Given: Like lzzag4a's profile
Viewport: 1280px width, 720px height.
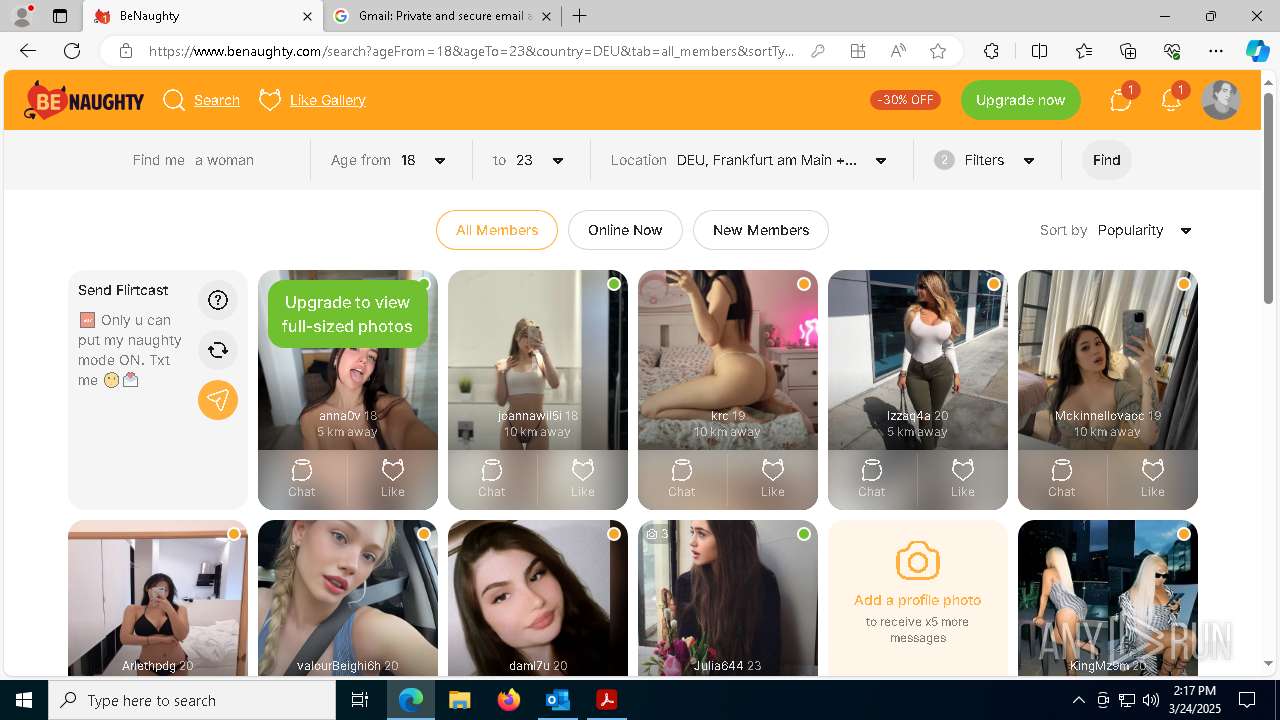Looking at the screenshot, I should pyautogui.click(x=963, y=478).
